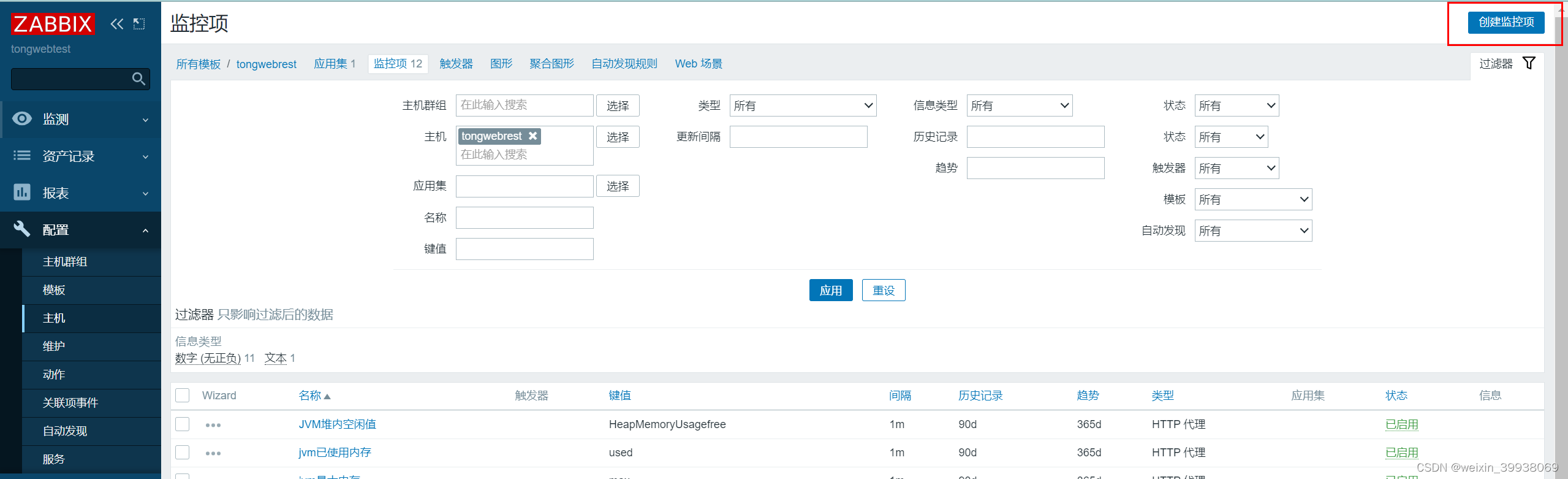Viewport: 1568px width, 479px height.
Task: Toggle 已启用 status for JVM堆内空闲值
Action: click(1402, 424)
